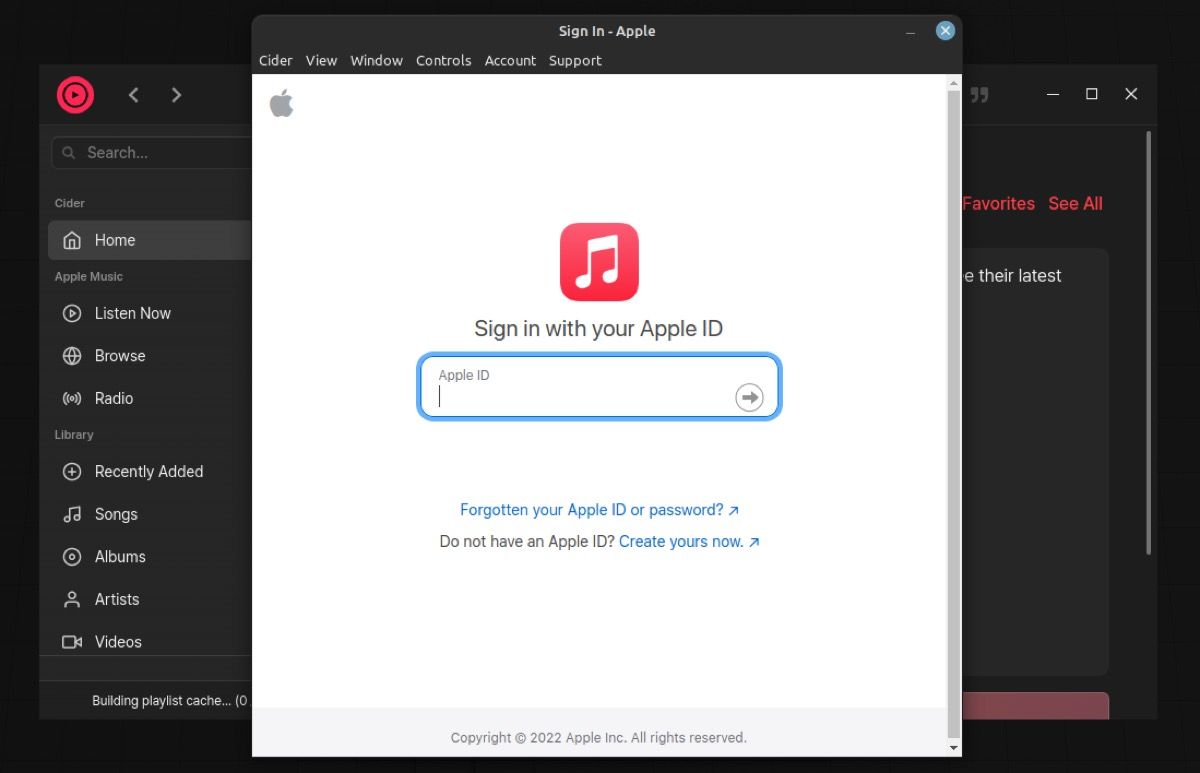Click the Search field in Cider sidebar

click(152, 153)
